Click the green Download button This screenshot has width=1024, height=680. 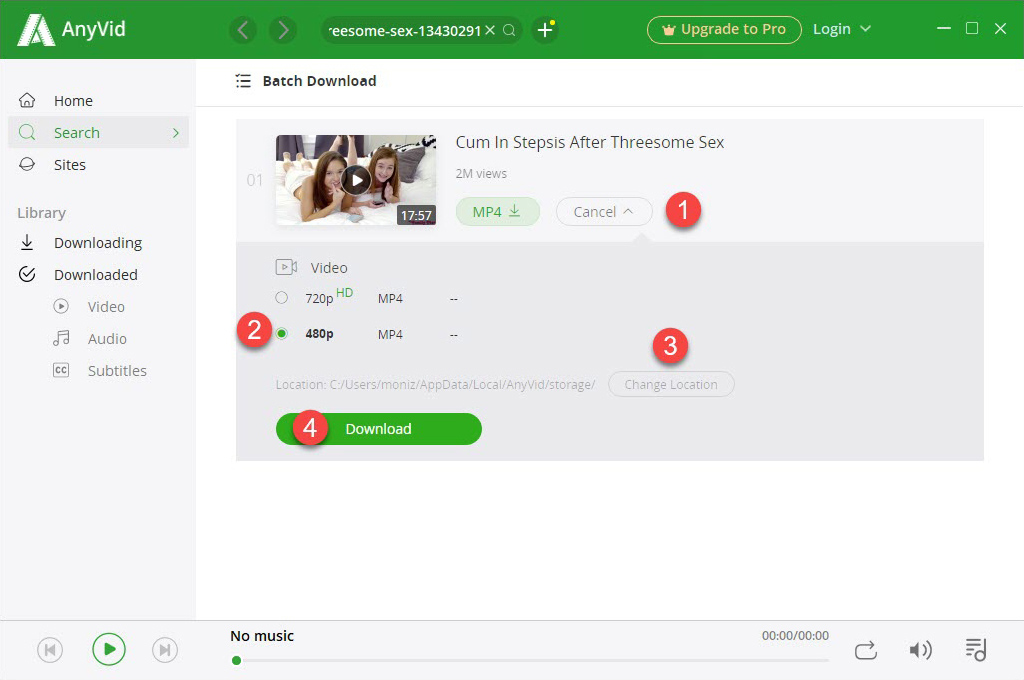379,429
